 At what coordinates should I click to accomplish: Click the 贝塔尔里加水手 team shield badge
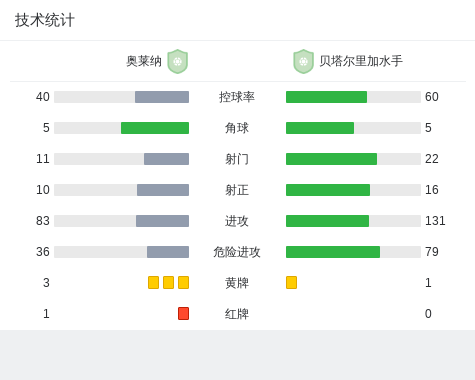click(303, 61)
